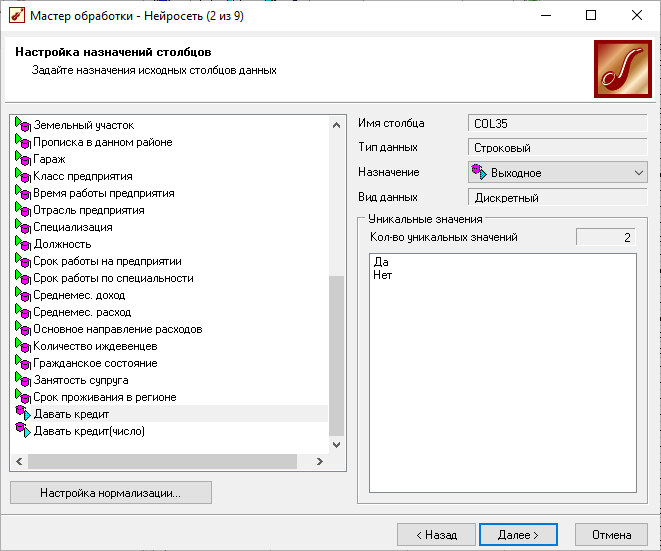
Task: Select the Количество иждевенцев column
Action: pyautogui.click(x=95, y=346)
